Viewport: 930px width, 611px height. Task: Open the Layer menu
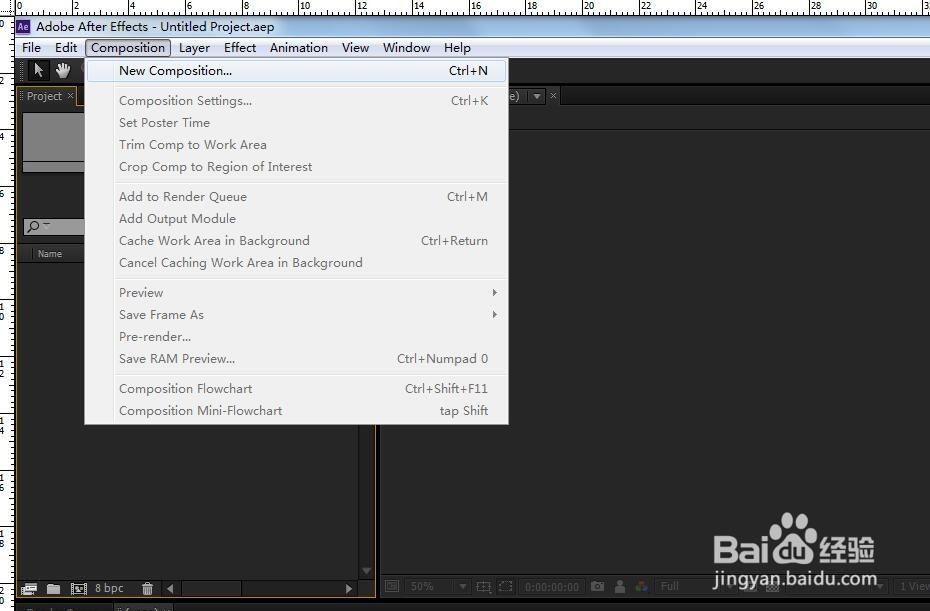pos(194,47)
